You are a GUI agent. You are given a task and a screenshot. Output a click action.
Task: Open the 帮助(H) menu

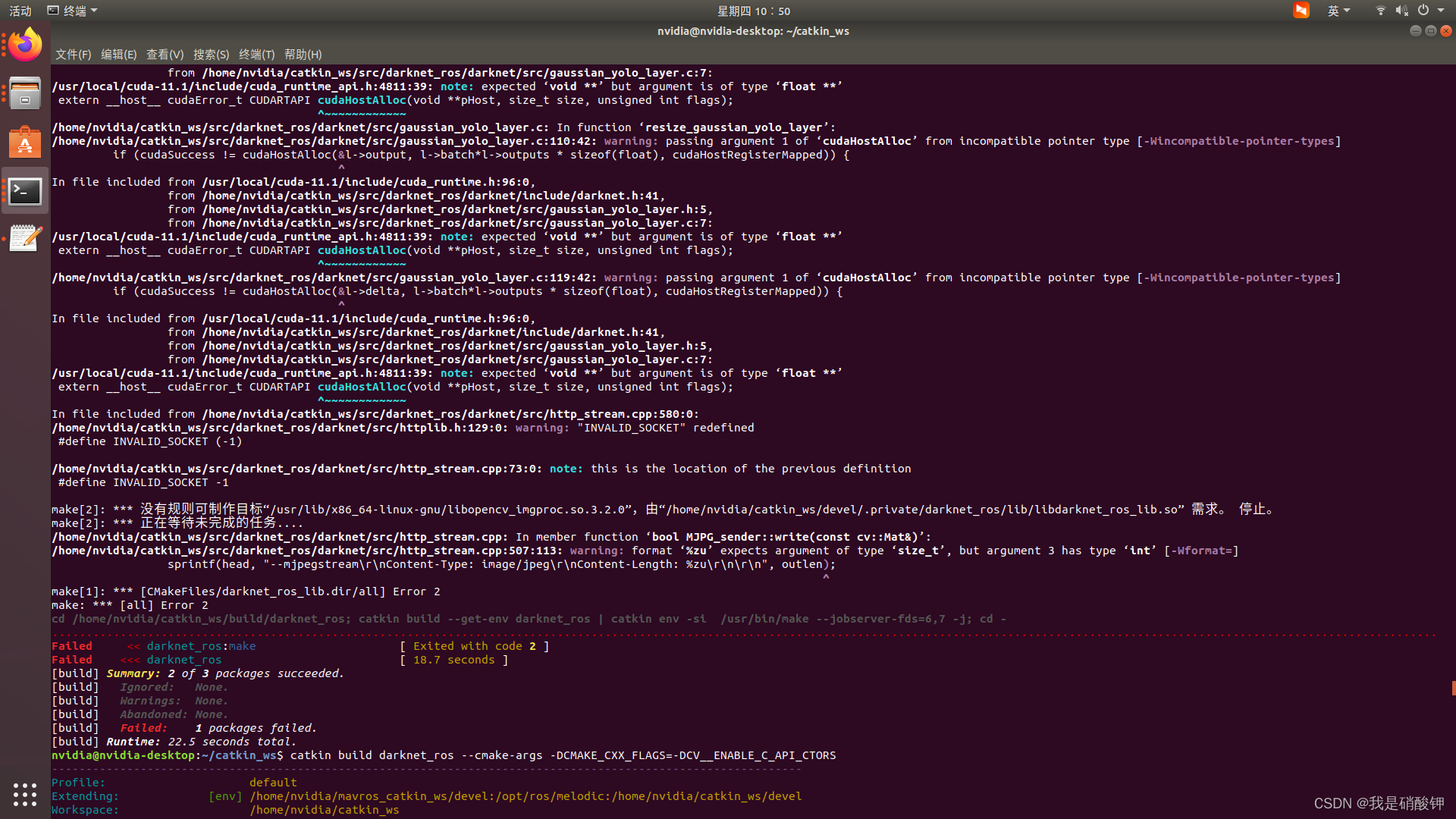[302, 54]
